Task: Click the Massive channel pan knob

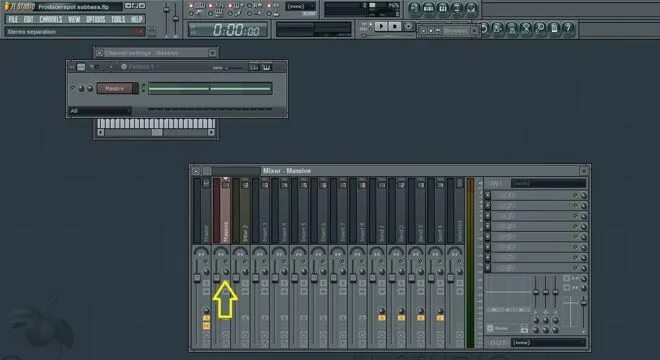Action: 81,88
